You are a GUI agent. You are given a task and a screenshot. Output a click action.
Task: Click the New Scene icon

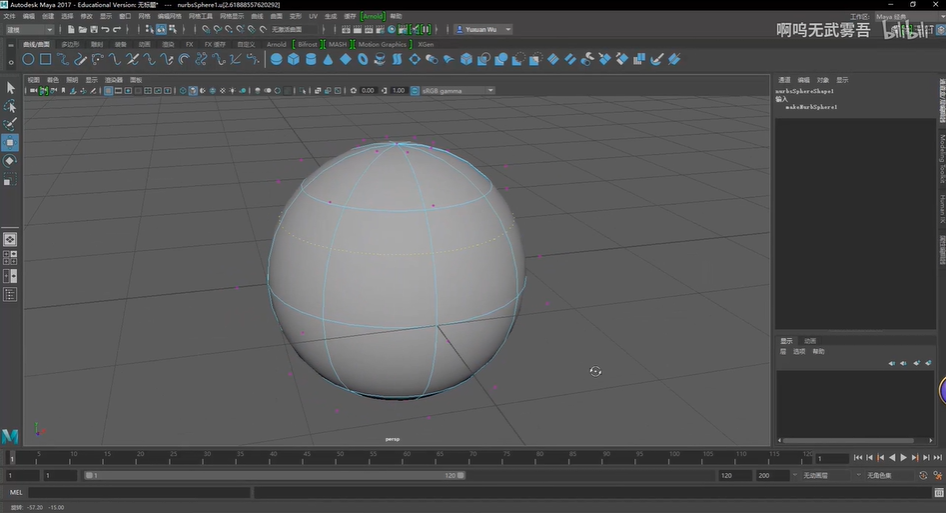click(71, 29)
